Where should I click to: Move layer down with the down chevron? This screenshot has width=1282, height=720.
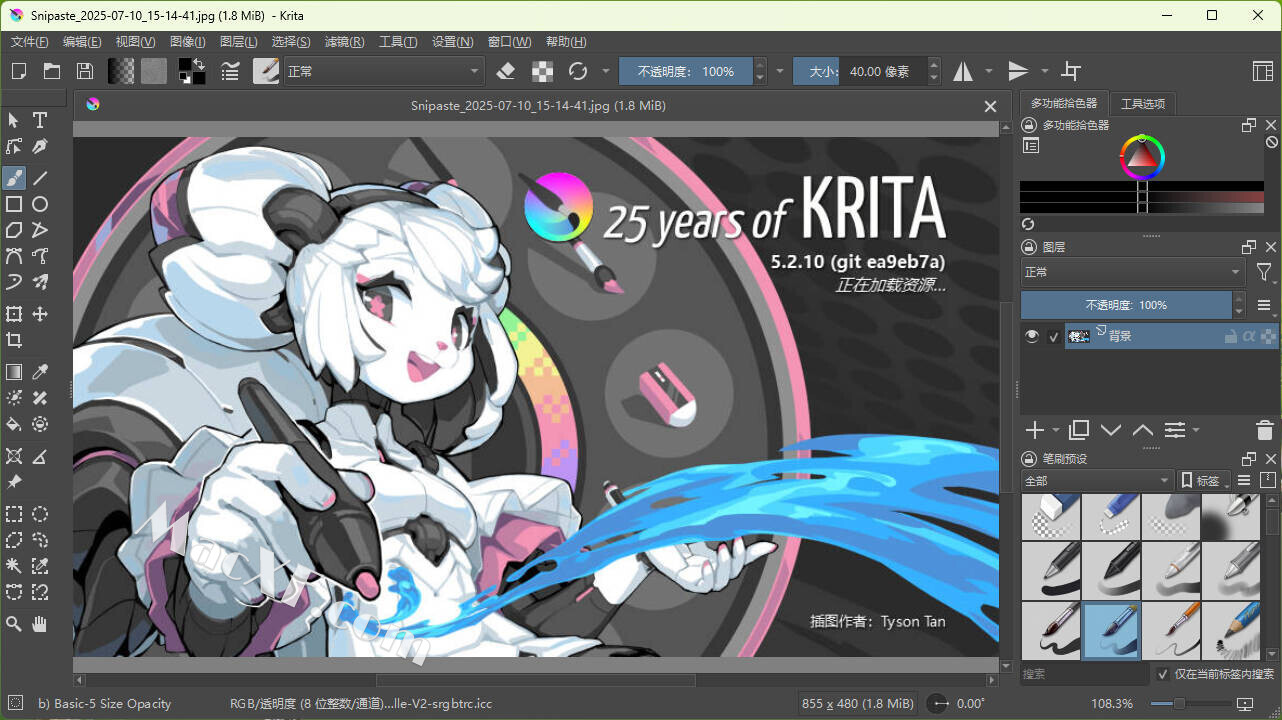(1111, 430)
